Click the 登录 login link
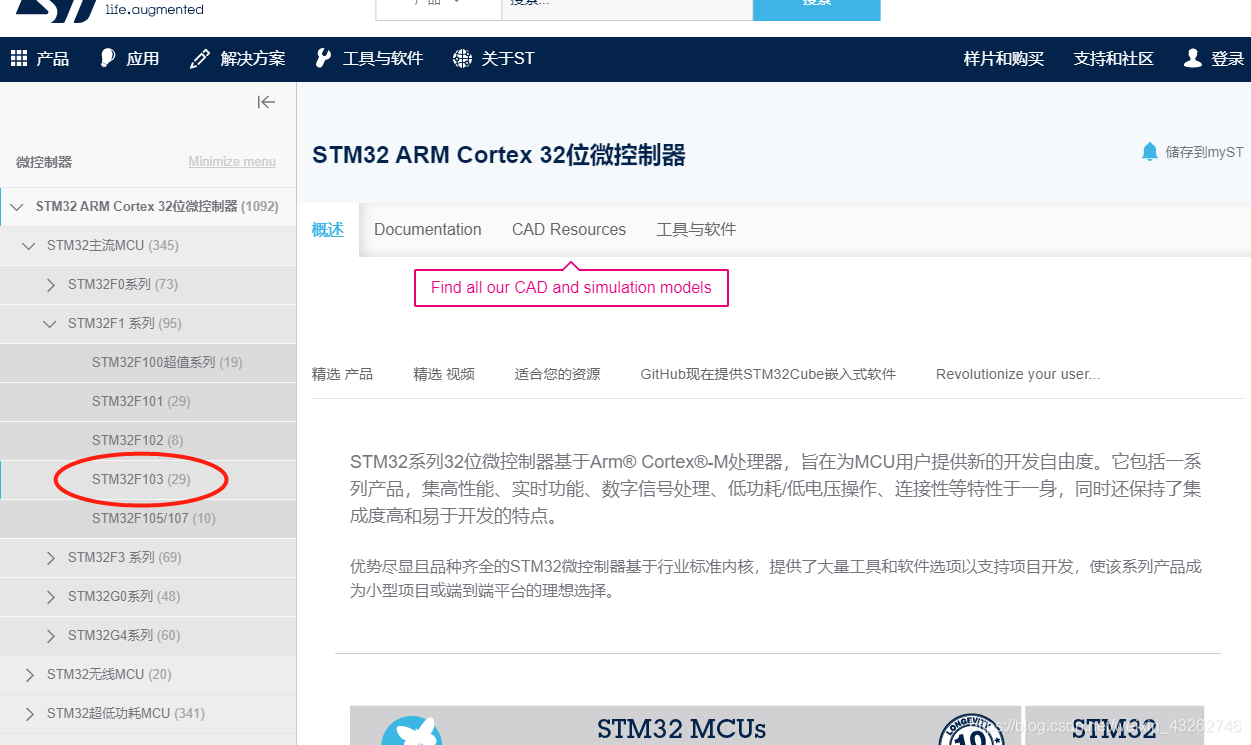This screenshot has width=1251, height=745. coord(1227,59)
